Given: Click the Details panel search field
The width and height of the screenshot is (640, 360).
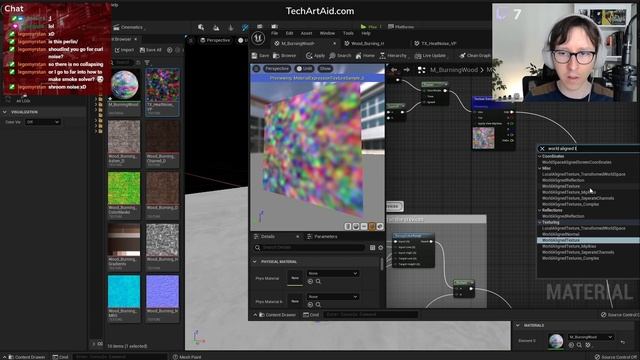Looking at the screenshot, I should click(309, 248).
